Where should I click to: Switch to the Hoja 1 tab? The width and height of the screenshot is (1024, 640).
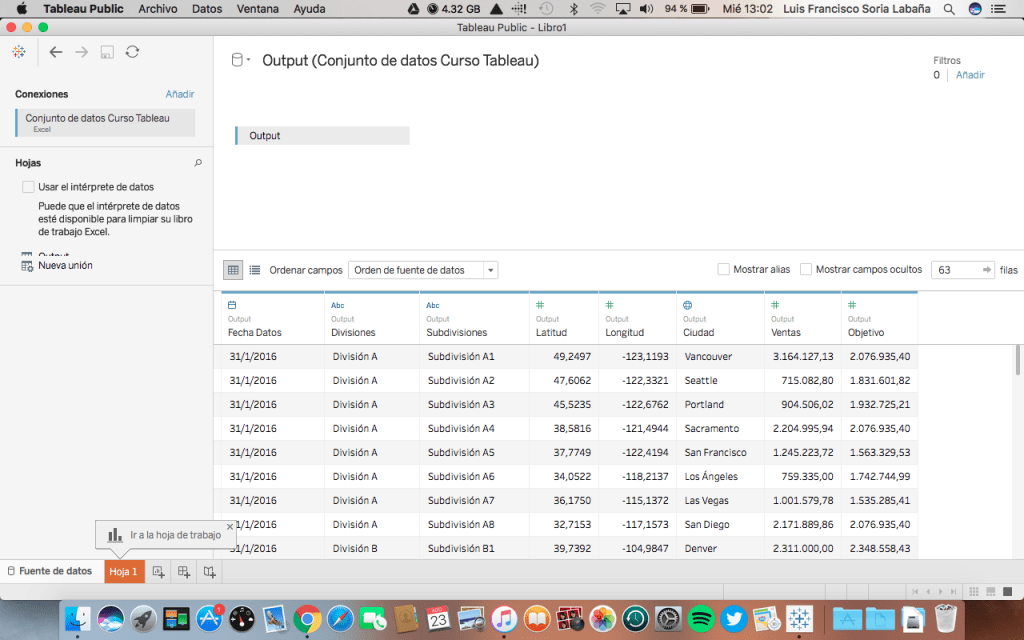124,571
